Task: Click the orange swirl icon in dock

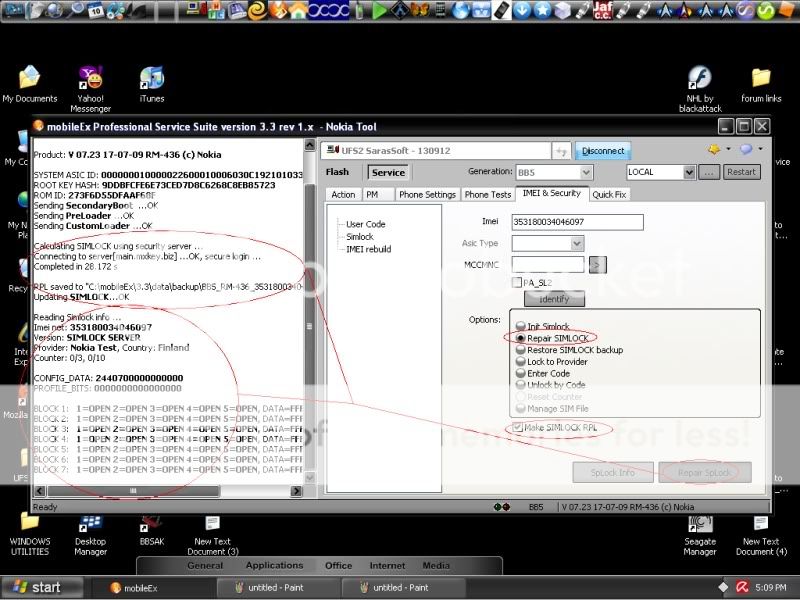Action: point(258,11)
